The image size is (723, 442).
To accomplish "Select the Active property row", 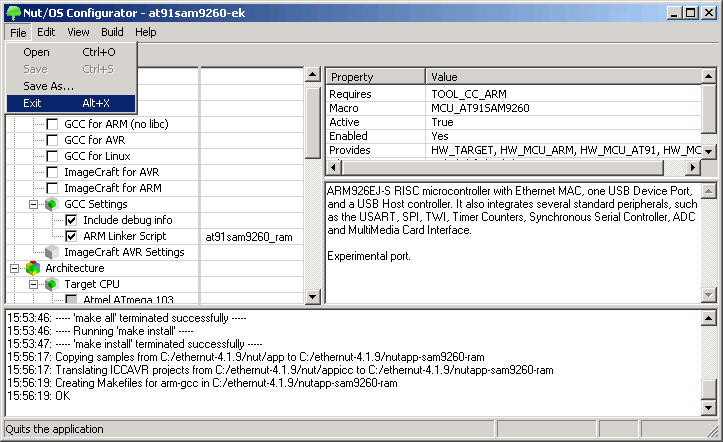I will (x=514, y=122).
